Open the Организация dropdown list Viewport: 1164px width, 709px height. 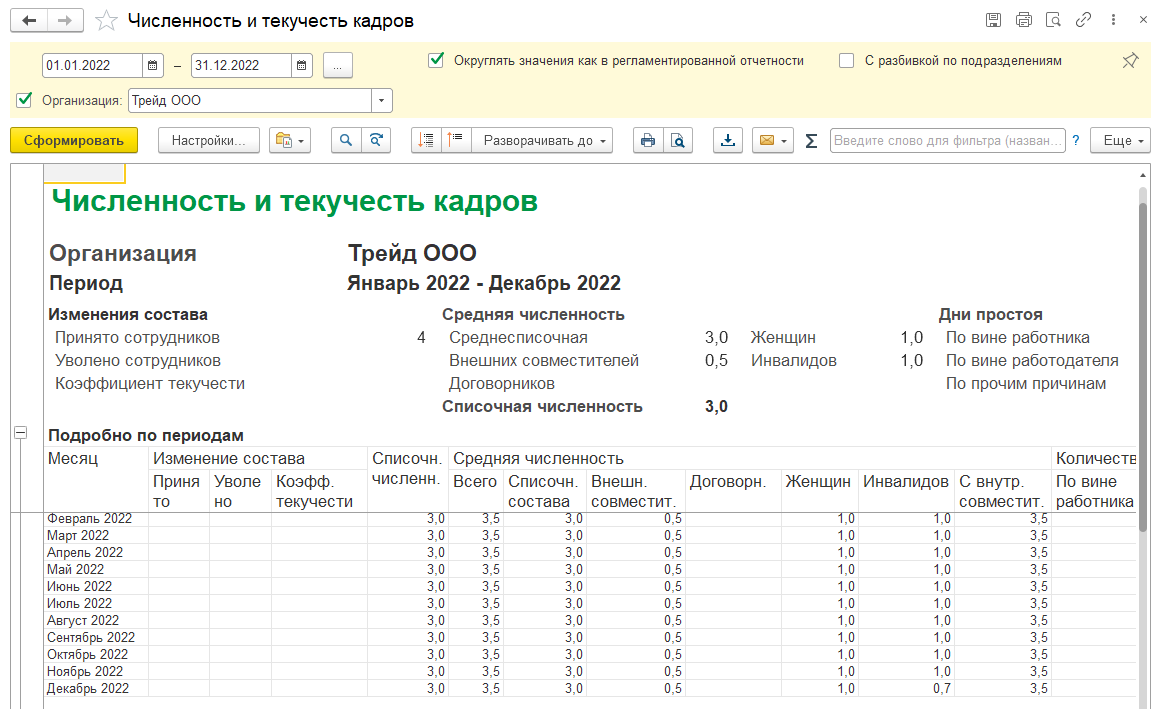(382, 100)
